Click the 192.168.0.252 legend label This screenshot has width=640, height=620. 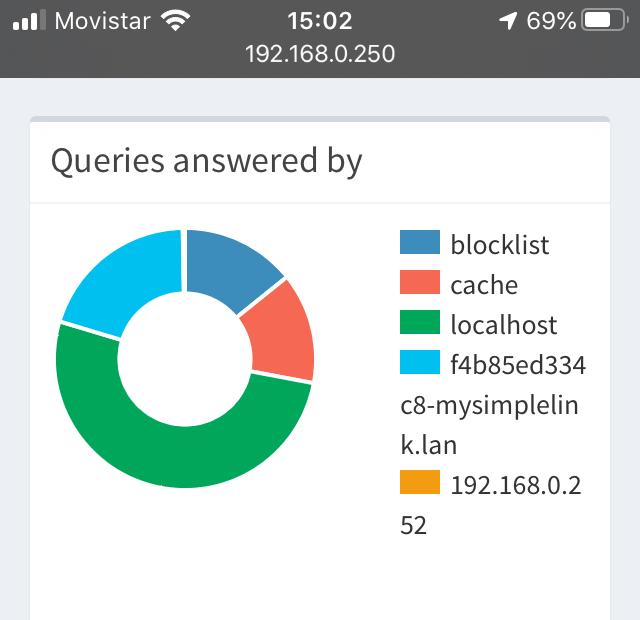coord(491,505)
